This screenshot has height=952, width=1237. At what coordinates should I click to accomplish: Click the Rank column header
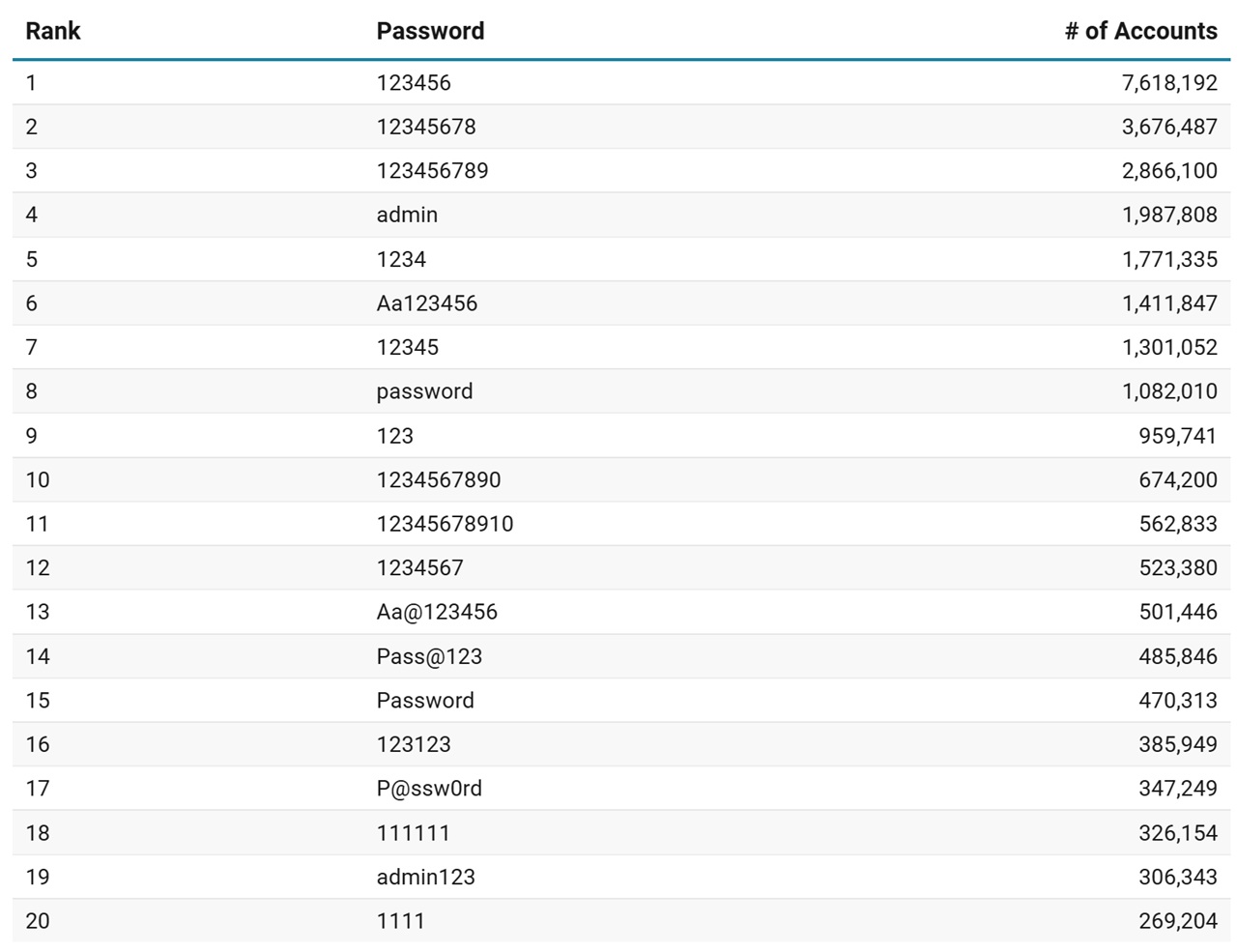(53, 31)
